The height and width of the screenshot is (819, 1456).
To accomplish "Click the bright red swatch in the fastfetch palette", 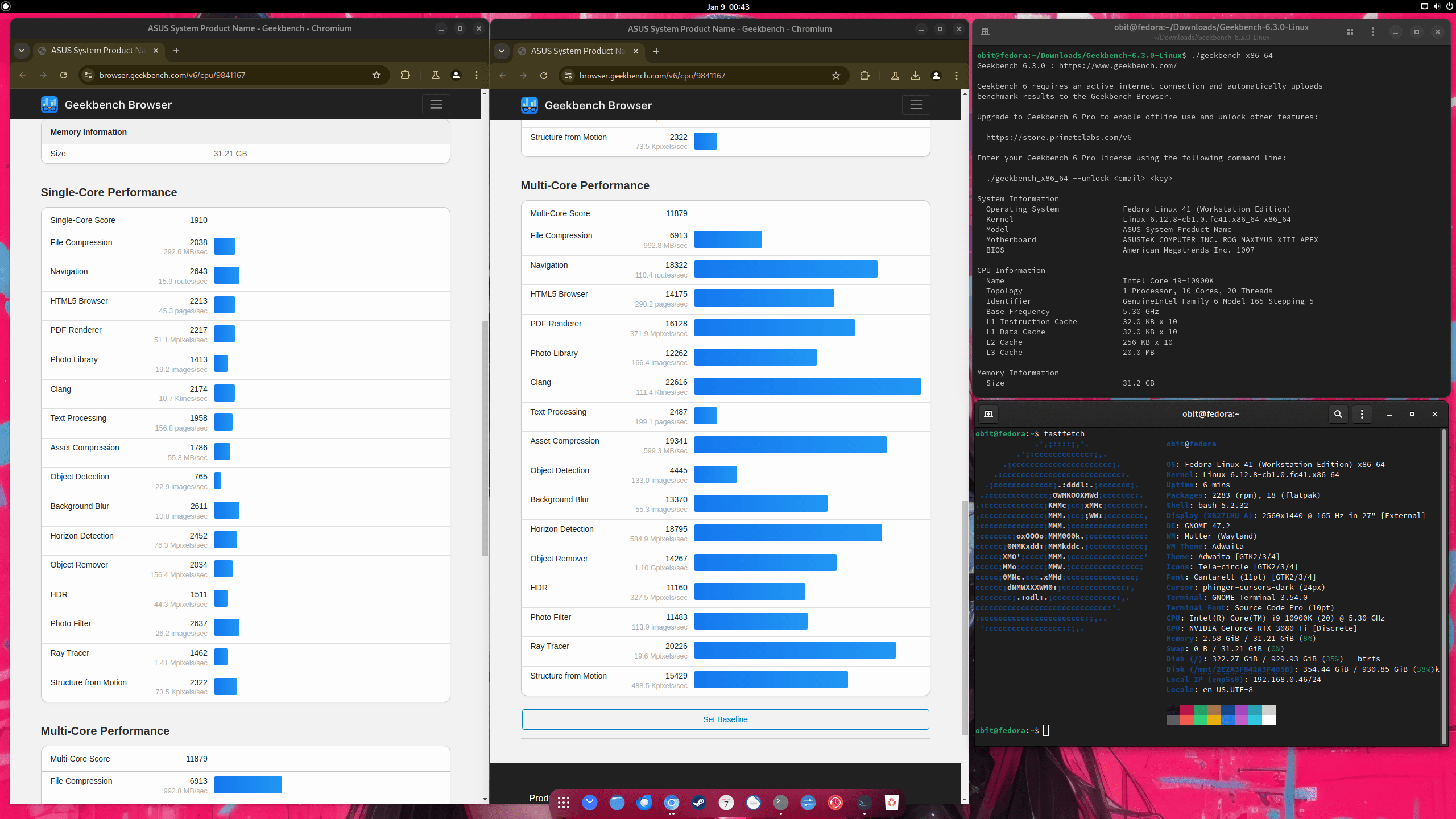I will [x=1186, y=720].
